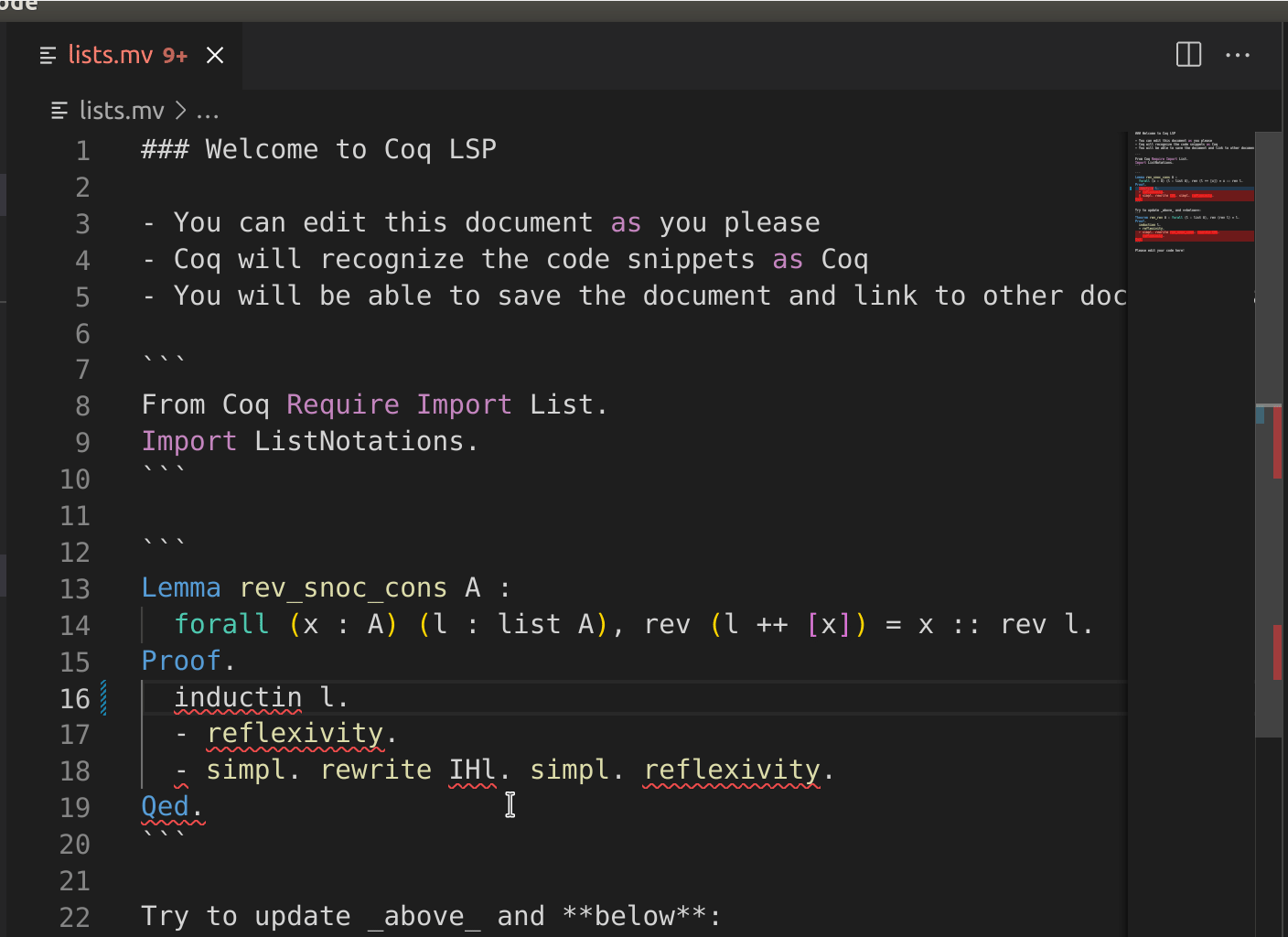Select the lists.mv 9+ editor tab
This screenshot has width=1288, height=937.
126,56
